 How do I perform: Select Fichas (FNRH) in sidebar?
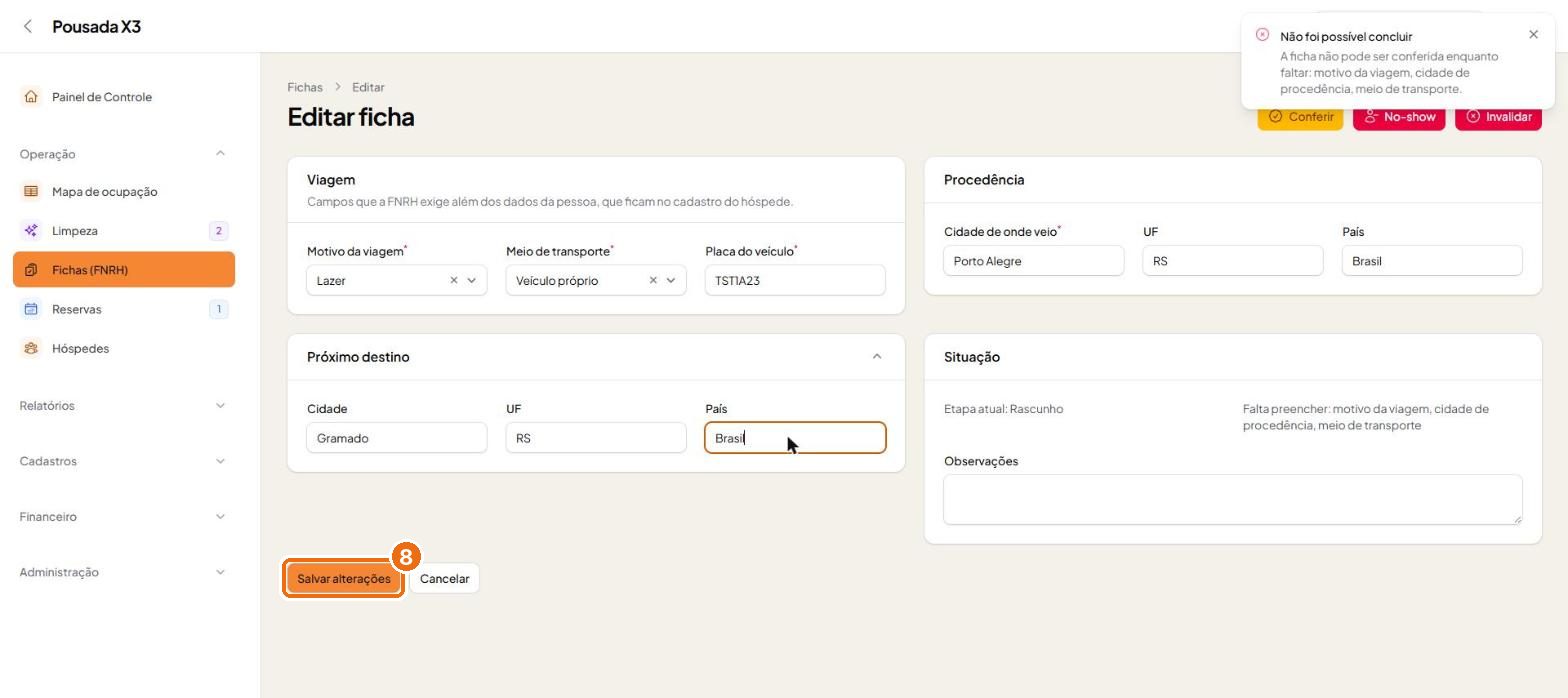point(124,270)
